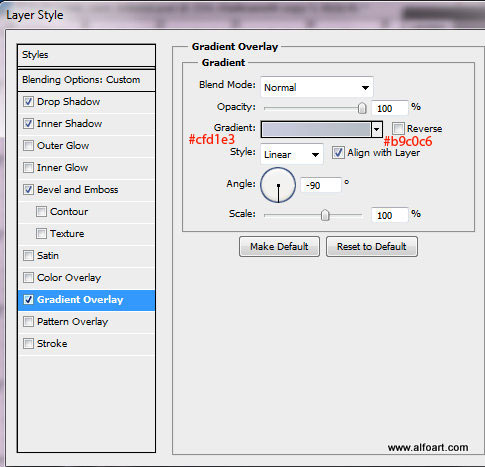The width and height of the screenshot is (485, 467).
Task: Select the Gradient Overlay row
Action: pyautogui.click(x=86, y=300)
